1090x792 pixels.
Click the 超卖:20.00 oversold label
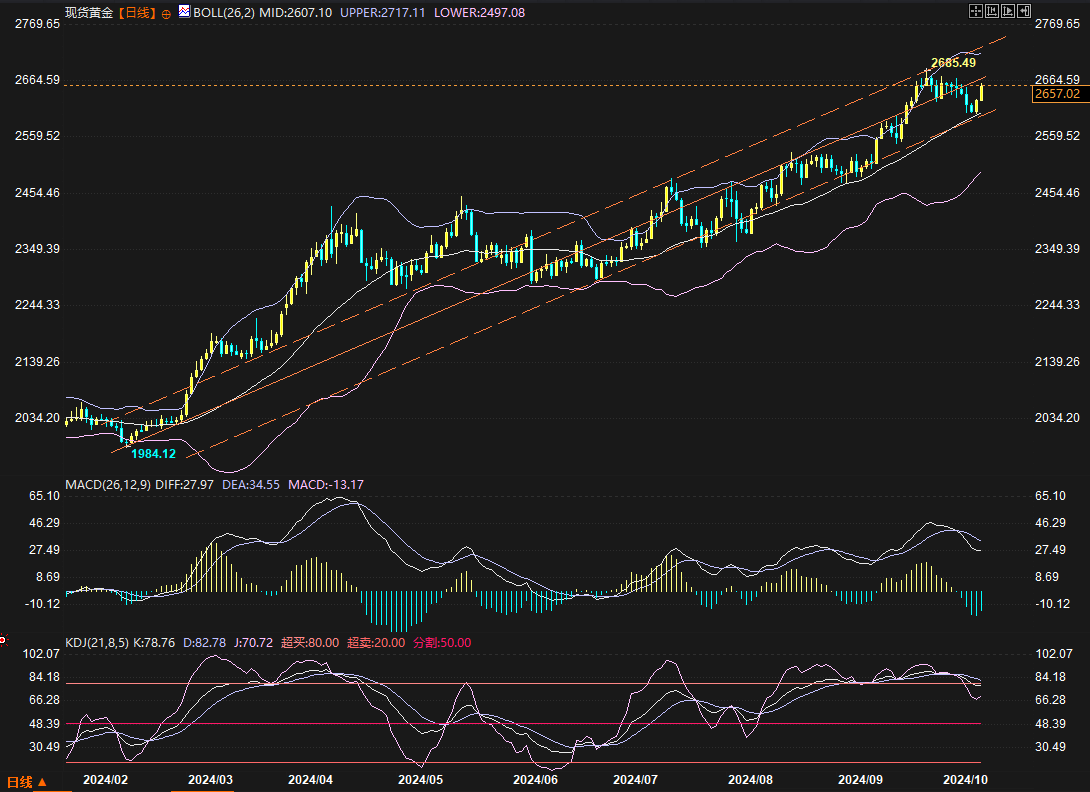pos(375,643)
